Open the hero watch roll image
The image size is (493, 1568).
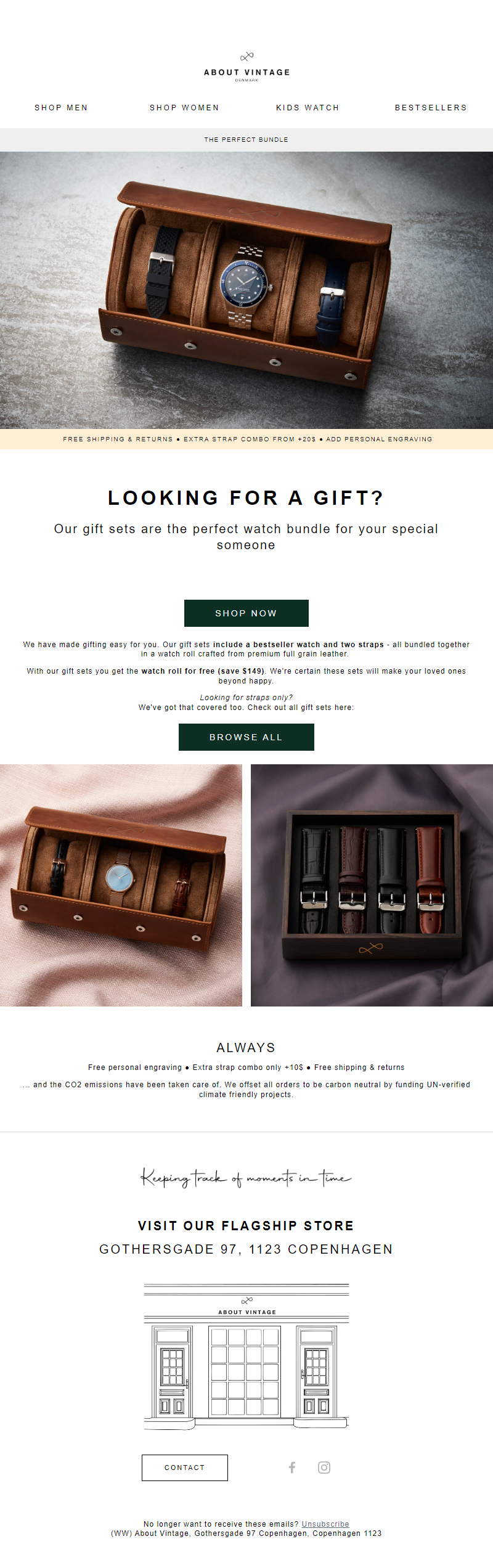coord(246,290)
